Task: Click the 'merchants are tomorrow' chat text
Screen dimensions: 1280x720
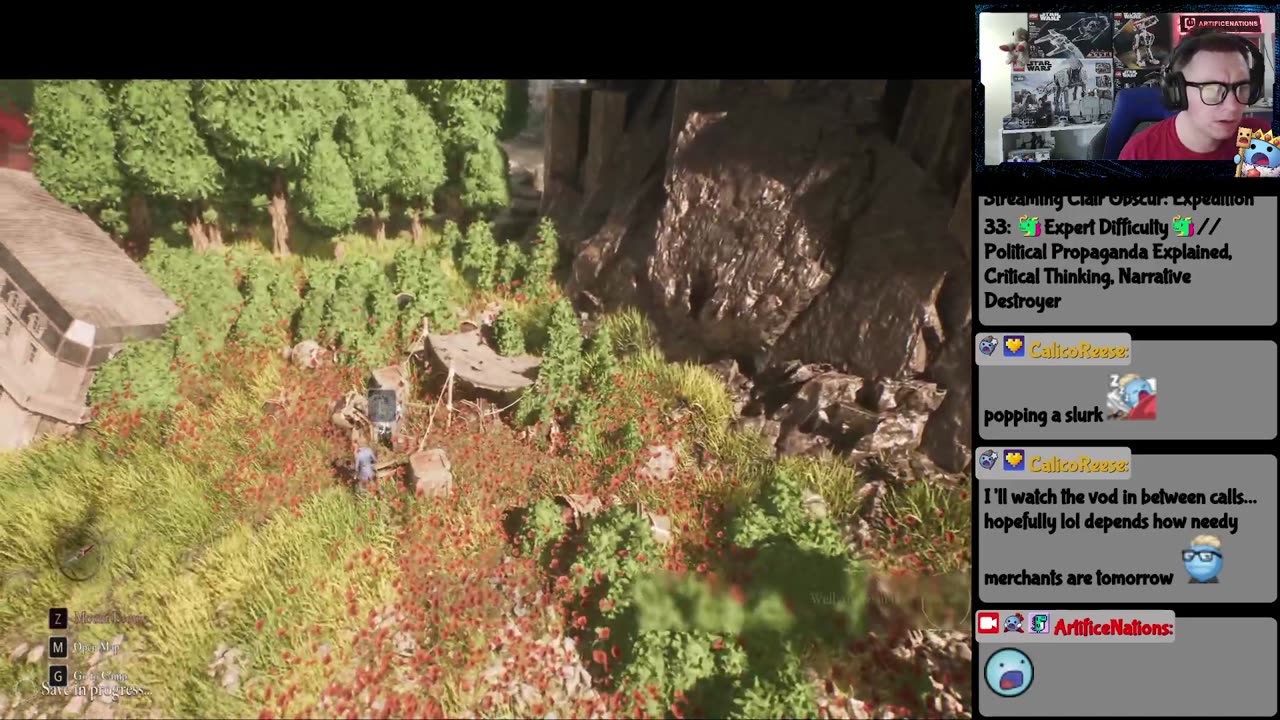Action: 1078,577
